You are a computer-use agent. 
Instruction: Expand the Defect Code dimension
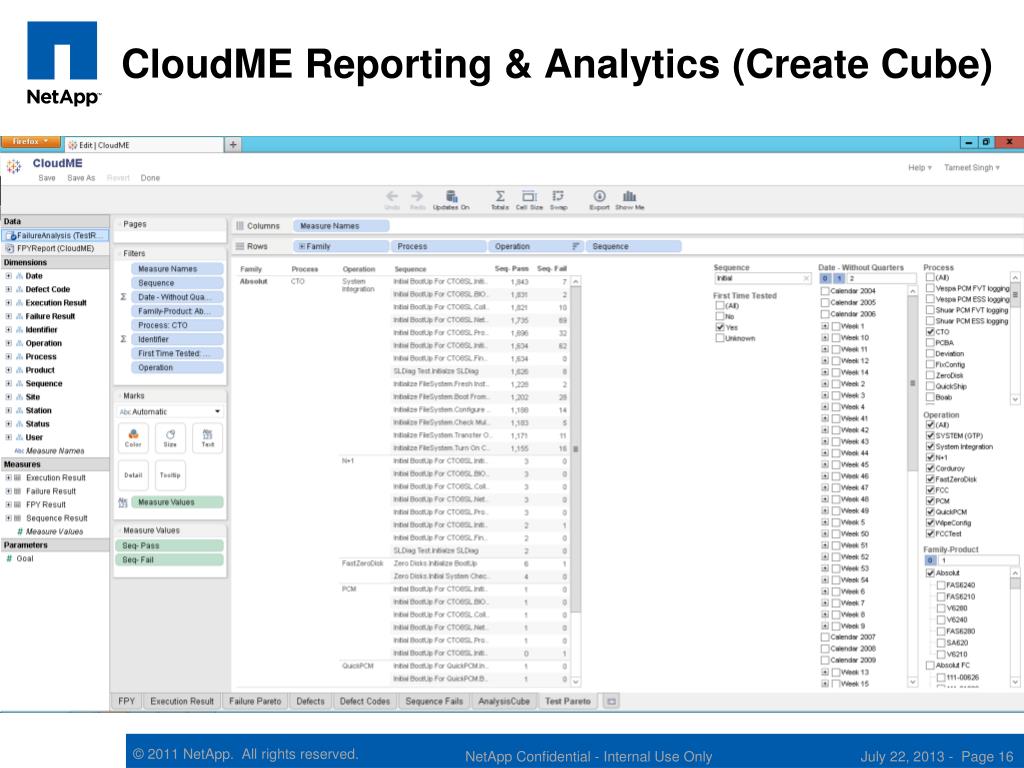pos(8,289)
